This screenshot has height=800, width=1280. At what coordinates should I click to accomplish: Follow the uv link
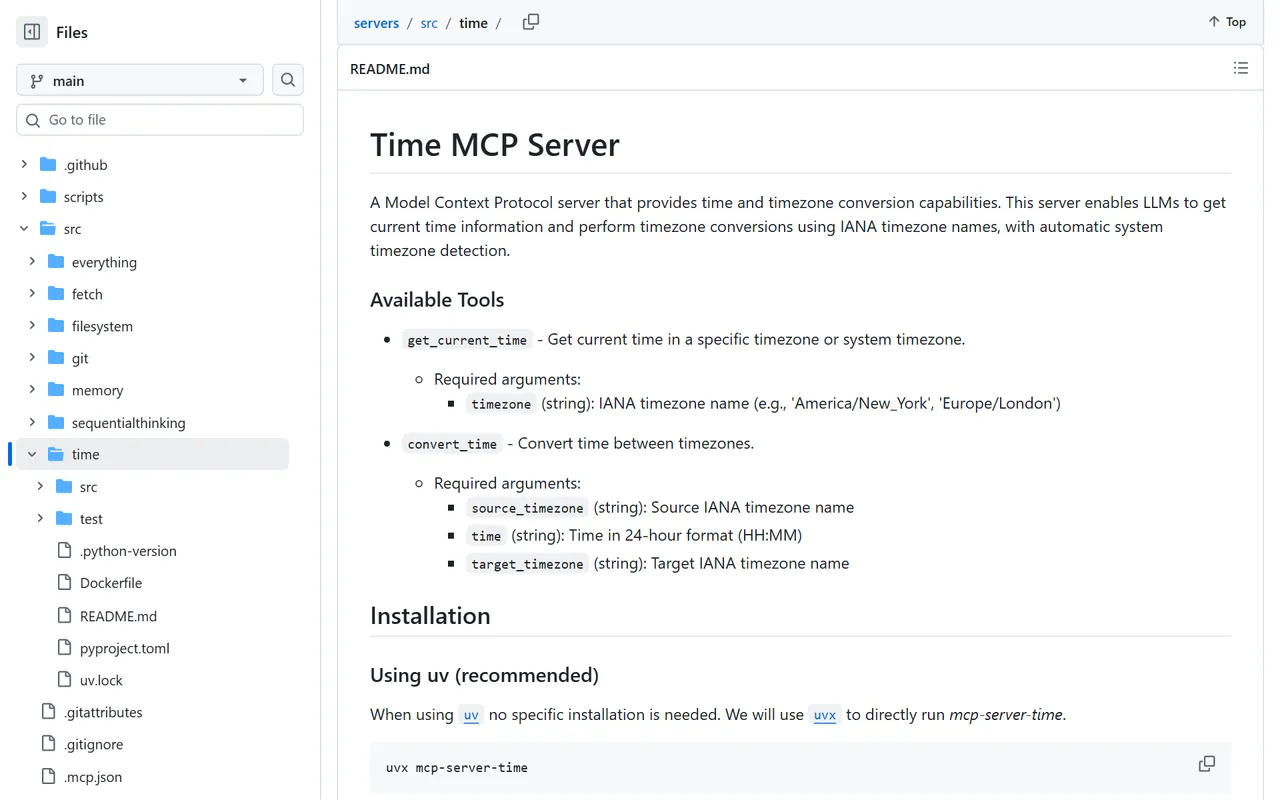coord(471,715)
